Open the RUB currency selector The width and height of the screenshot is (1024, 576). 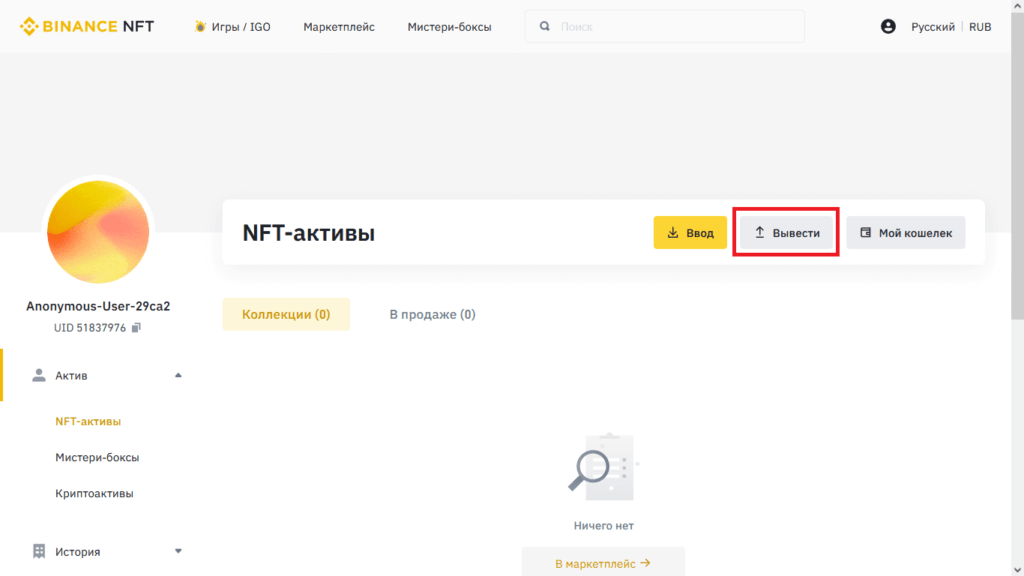click(x=980, y=27)
